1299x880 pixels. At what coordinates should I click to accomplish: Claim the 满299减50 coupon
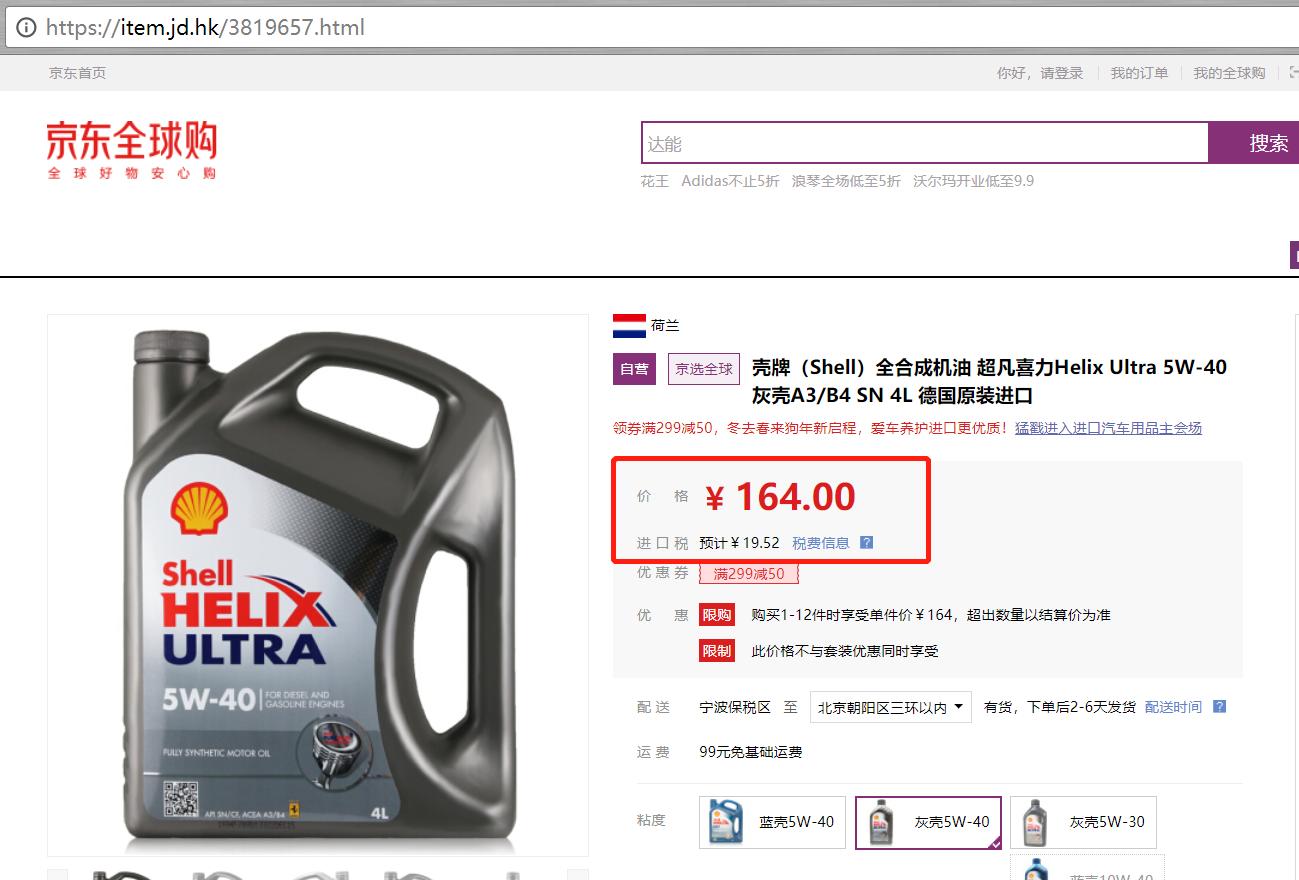coord(749,574)
